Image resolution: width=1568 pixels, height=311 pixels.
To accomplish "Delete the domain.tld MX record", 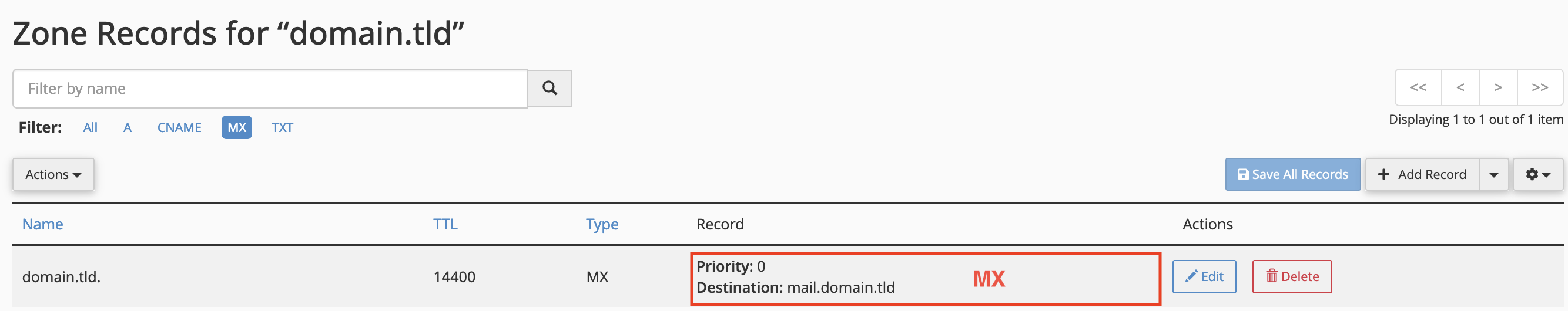I will pos(1292,276).
